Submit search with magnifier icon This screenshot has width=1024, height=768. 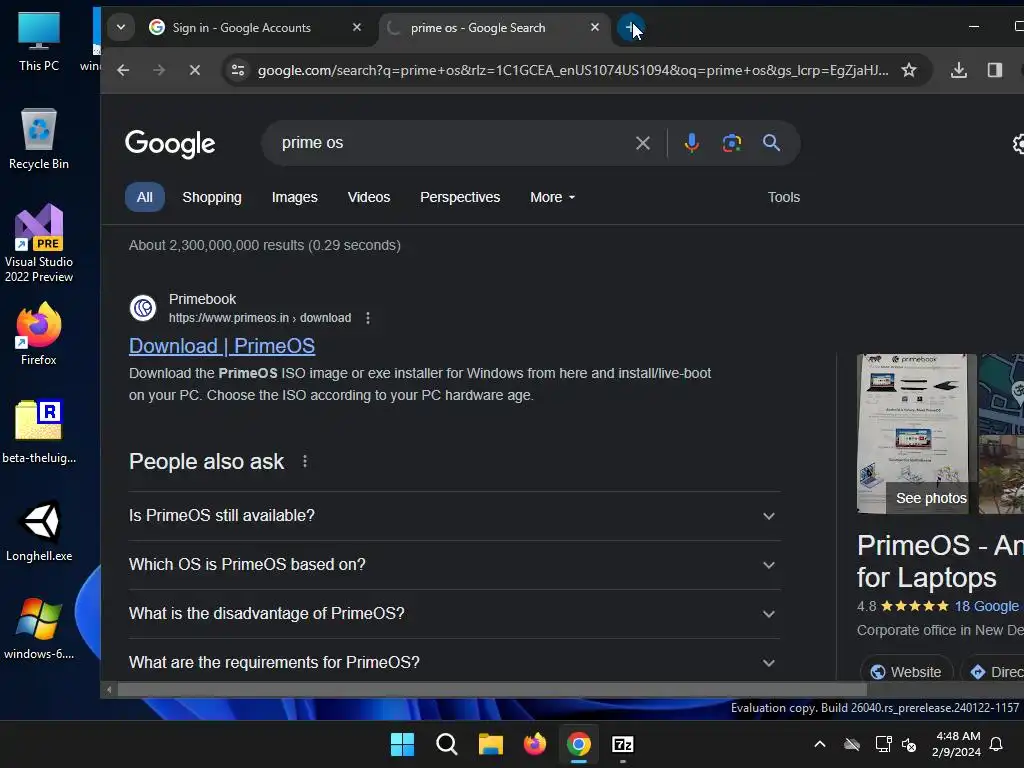click(x=771, y=143)
